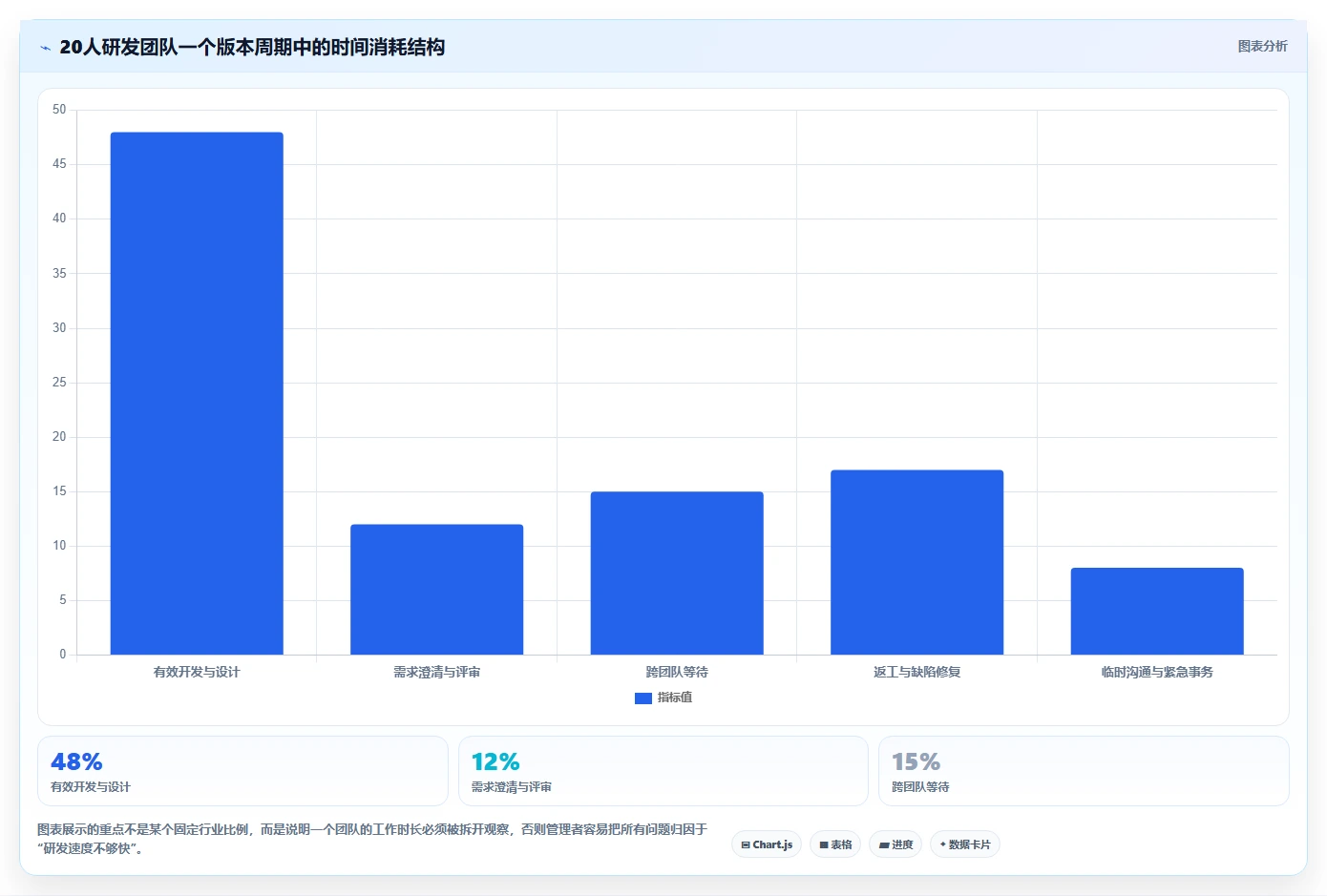The height and width of the screenshot is (896, 1327).
Task: Click the y-axis tick label 45
Action: [x=59, y=164]
